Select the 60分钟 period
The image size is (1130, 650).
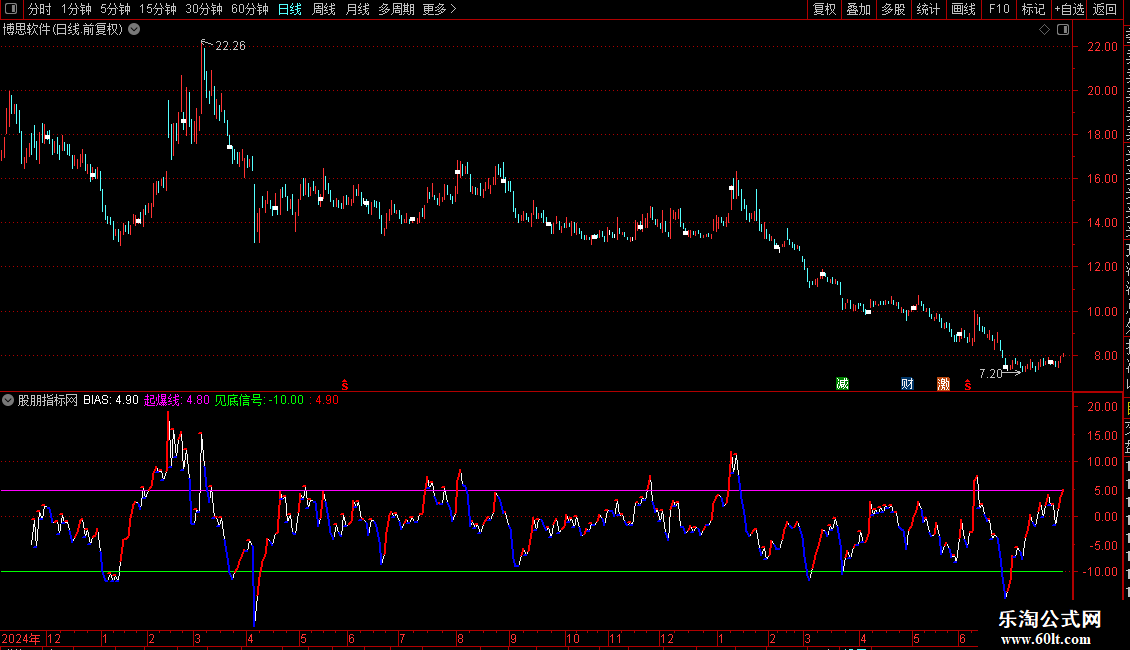coord(250,9)
